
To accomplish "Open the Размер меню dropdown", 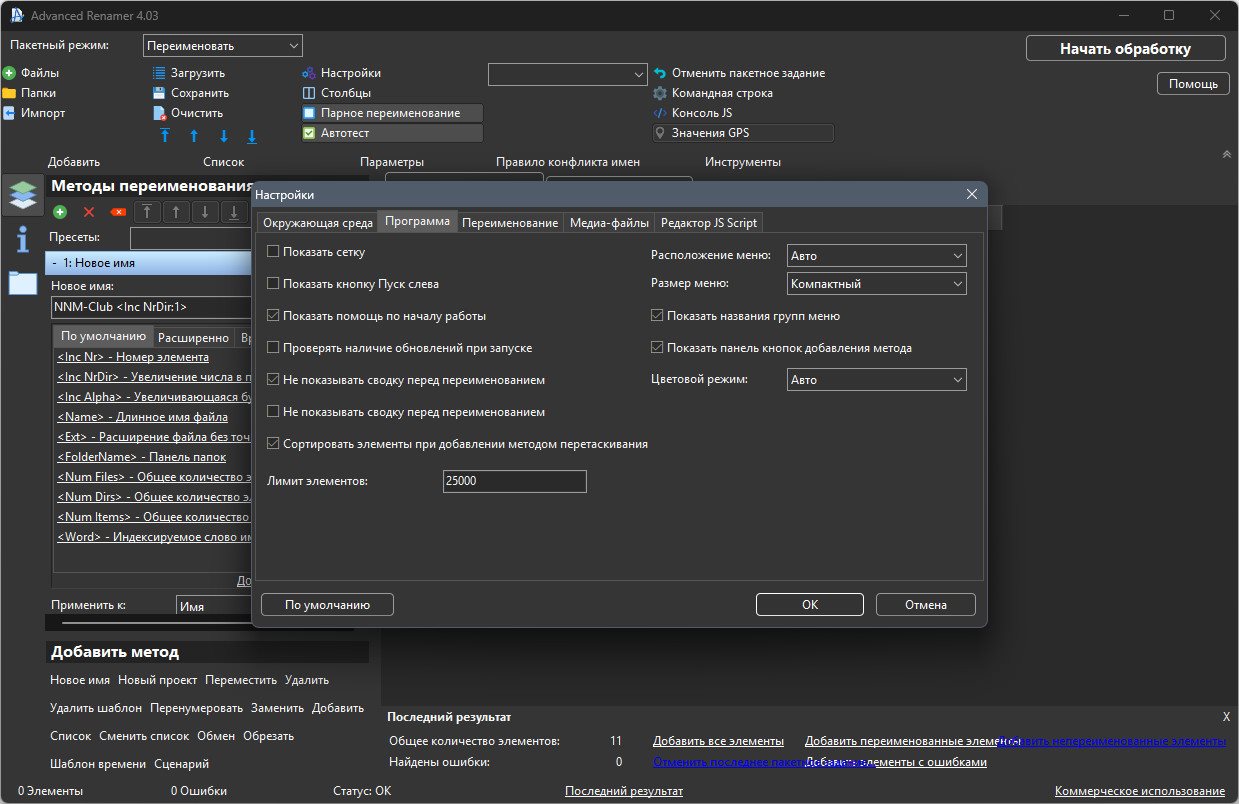I will point(877,284).
